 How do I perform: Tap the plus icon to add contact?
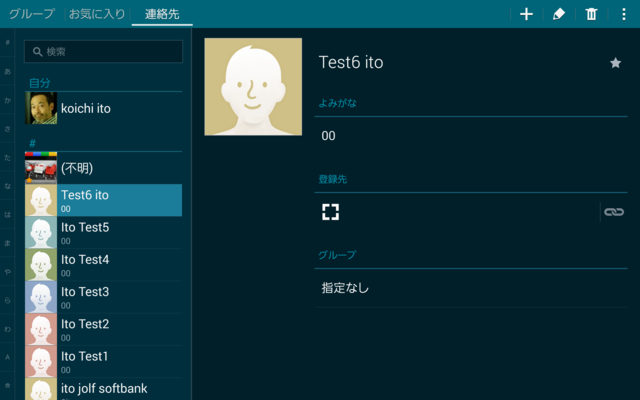pos(526,14)
